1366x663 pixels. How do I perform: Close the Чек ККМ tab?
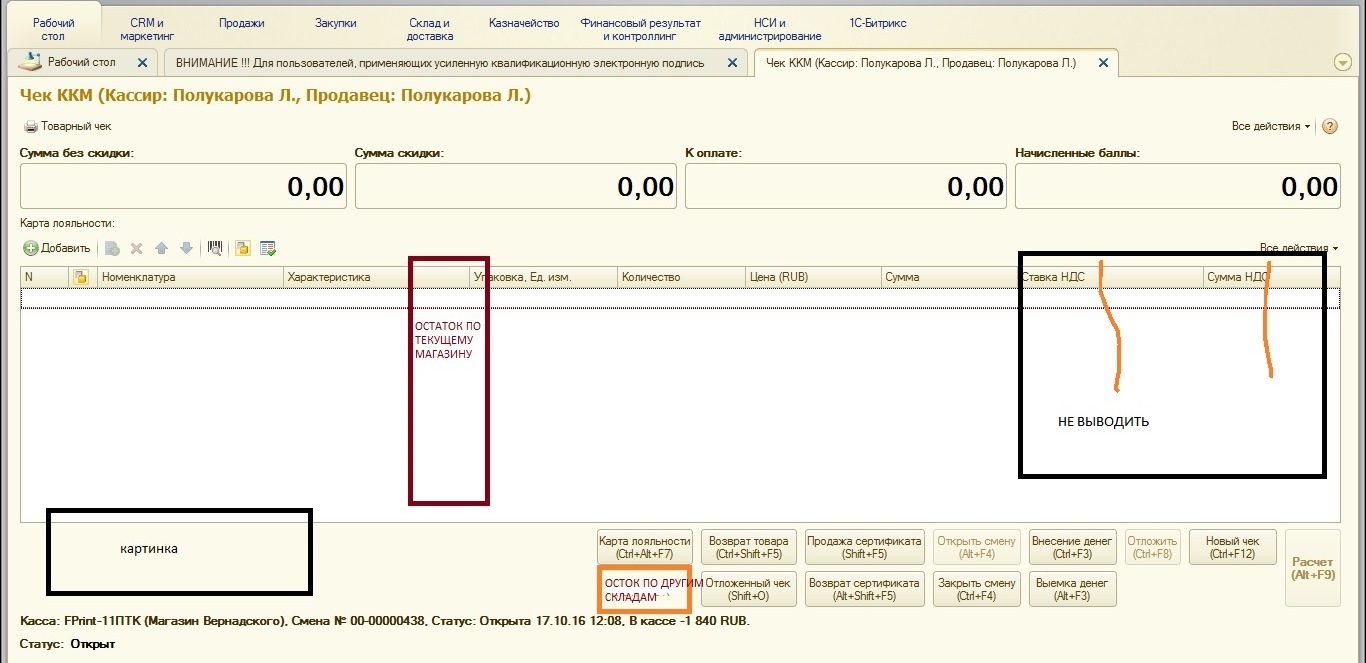[1103, 62]
